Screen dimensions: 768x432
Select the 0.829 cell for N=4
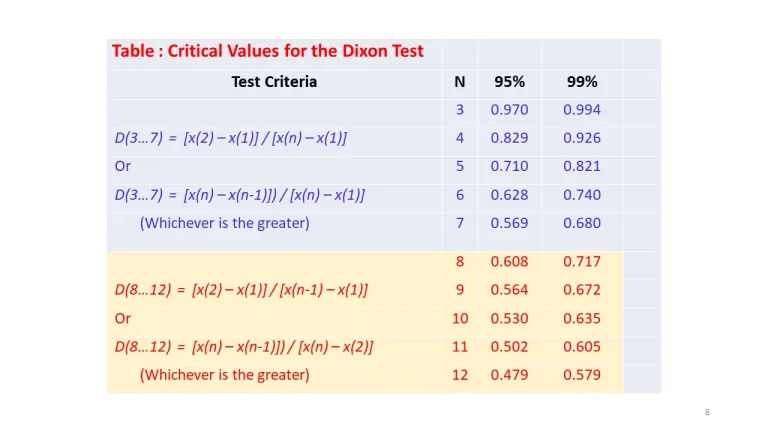(509, 138)
